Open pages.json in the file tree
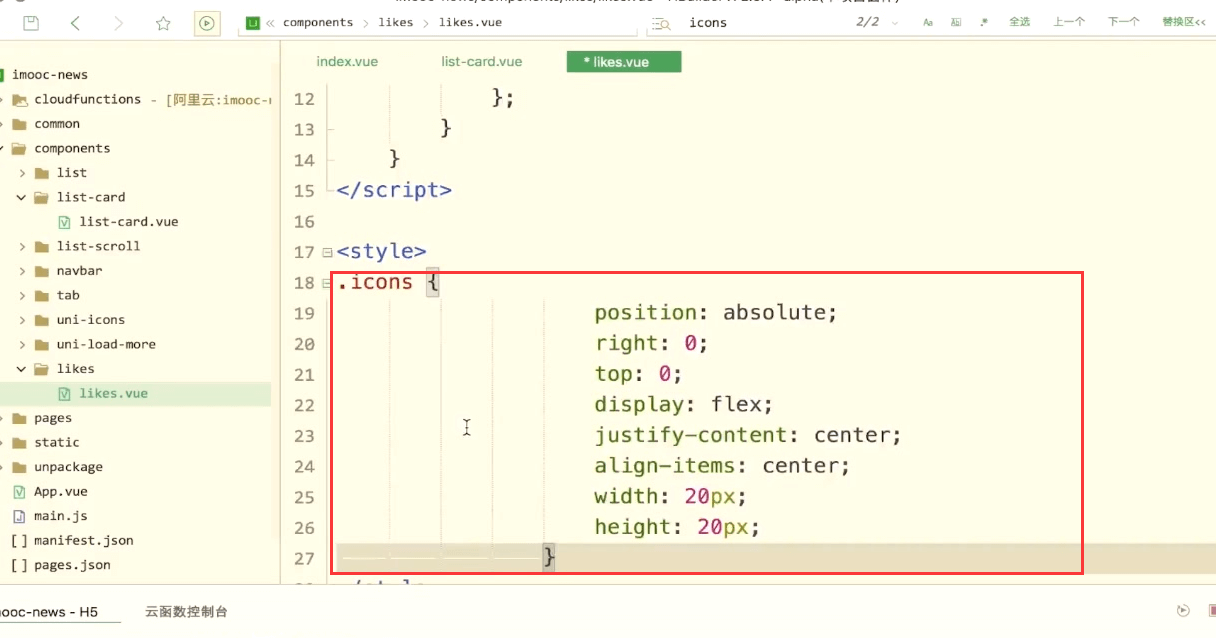This screenshot has width=1216, height=638. point(72,565)
